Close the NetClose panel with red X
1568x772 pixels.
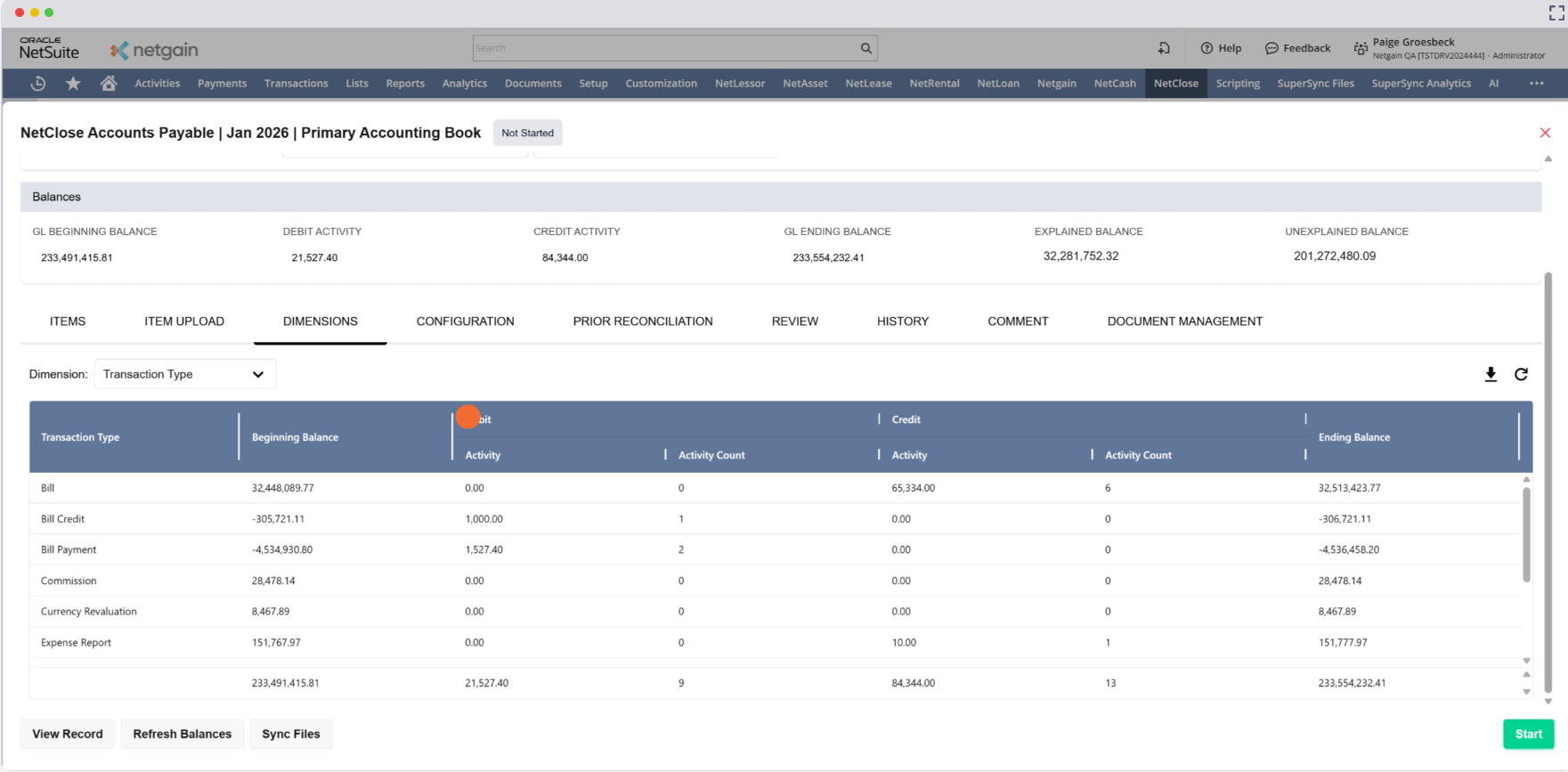tap(1545, 133)
